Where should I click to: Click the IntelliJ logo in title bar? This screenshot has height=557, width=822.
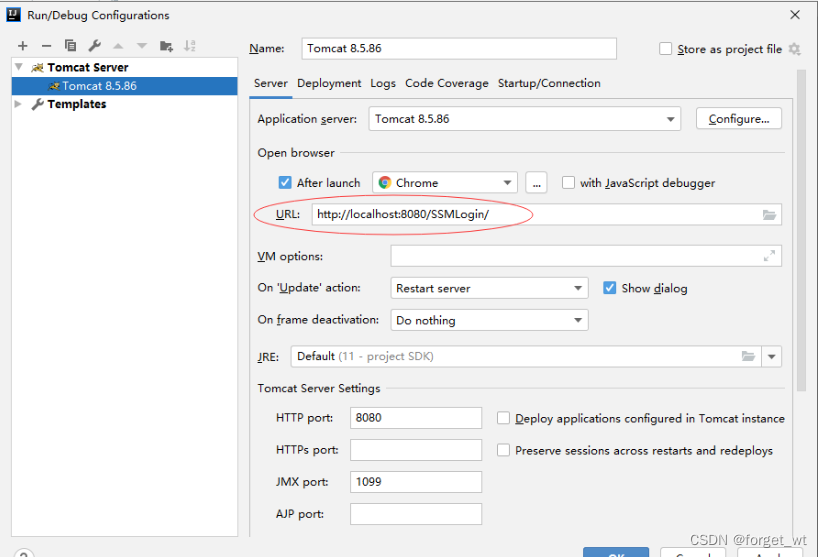(x=14, y=15)
